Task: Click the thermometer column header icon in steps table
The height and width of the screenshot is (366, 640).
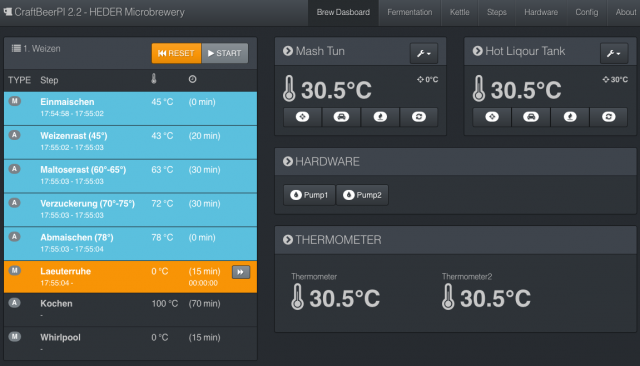Action: click(x=154, y=79)
